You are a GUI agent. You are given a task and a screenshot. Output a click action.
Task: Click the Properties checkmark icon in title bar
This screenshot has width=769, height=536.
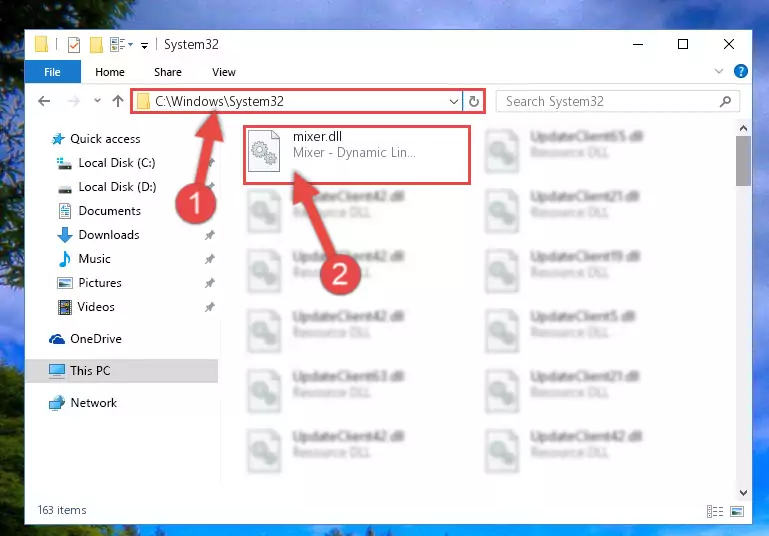click(74, 45)
